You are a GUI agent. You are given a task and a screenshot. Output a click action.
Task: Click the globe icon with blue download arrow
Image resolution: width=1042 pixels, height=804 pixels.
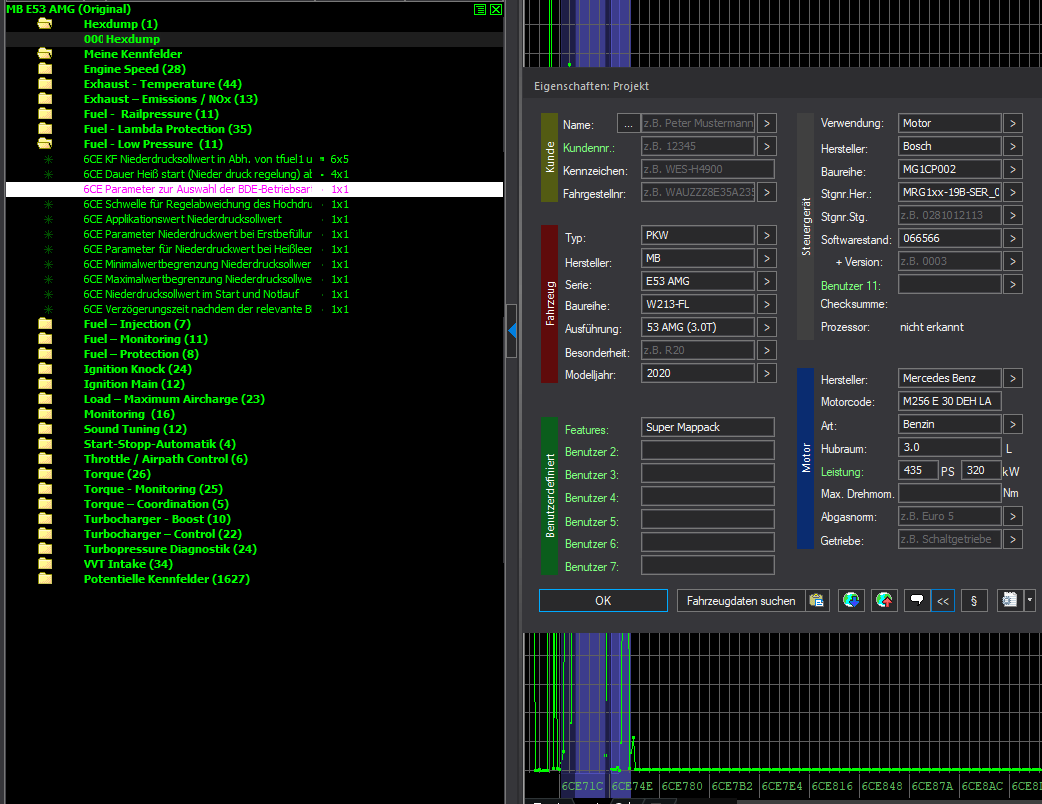click(851, 600)
